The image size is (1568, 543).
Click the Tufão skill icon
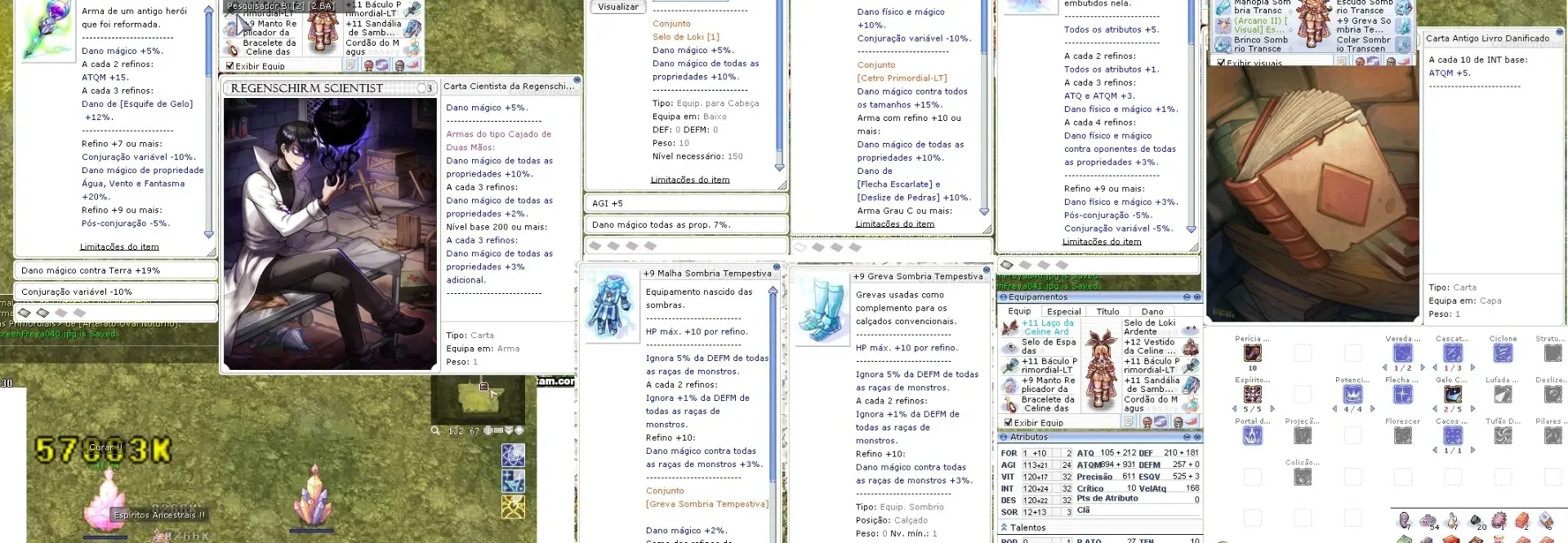(x=1503, y=436)
